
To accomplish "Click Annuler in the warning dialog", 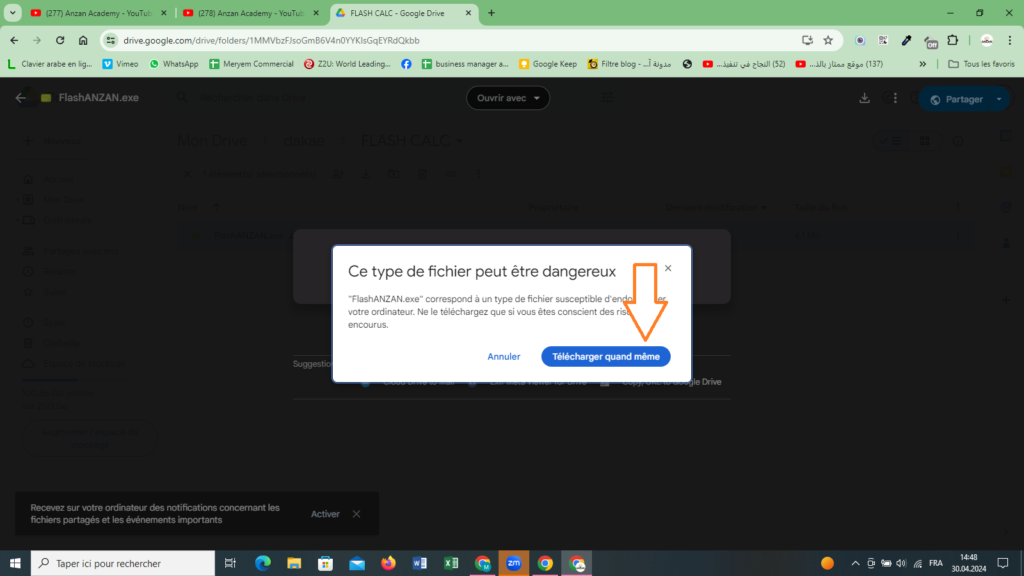I will tap(503, 356).
